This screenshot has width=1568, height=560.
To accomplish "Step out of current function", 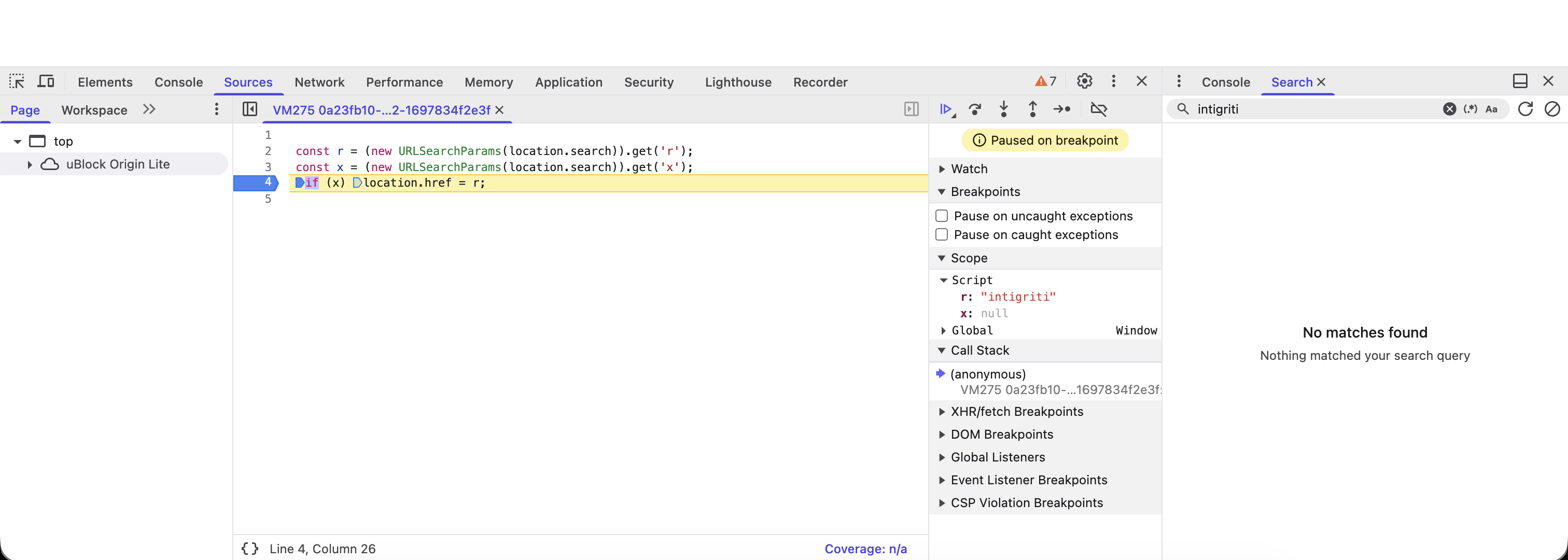I will (1033, 109).
